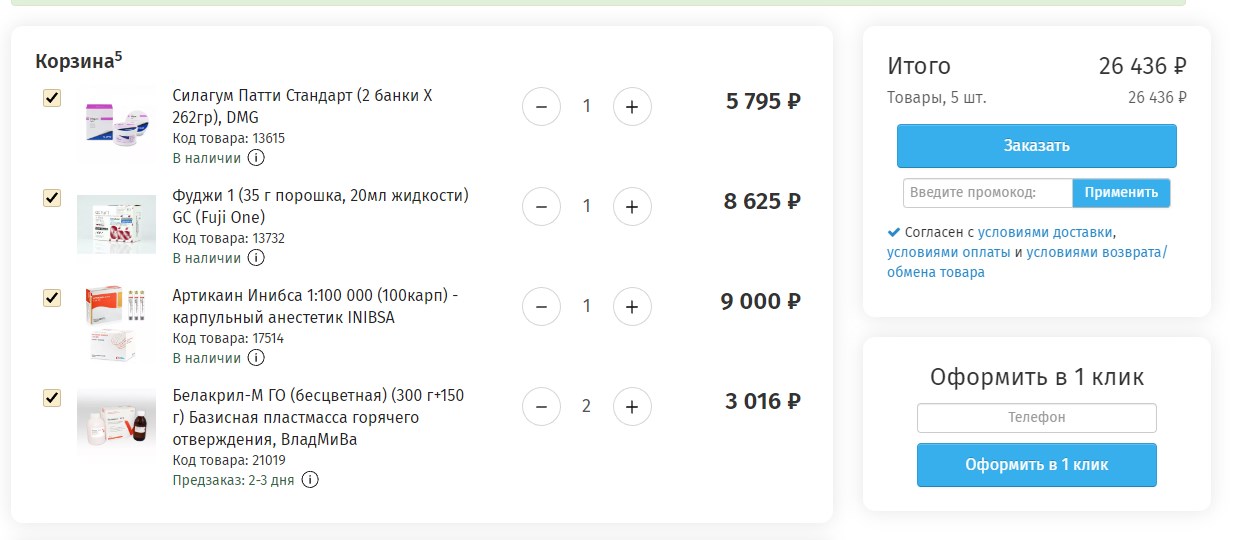Apply promo code with Применить button
Viewport: 1233px width, 540px height.
coord(1121,193)
